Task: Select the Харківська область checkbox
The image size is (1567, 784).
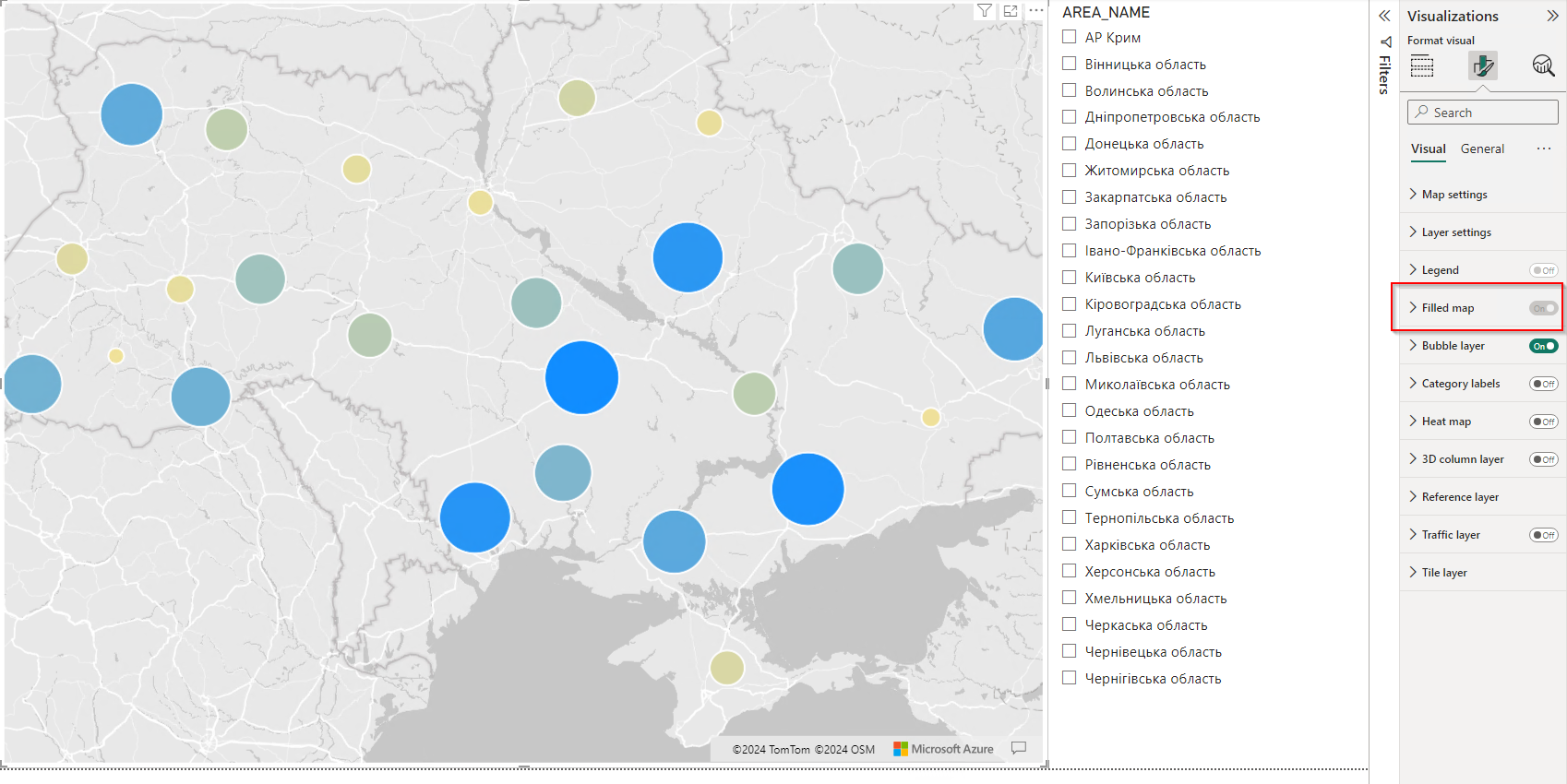Action: [1069, 544]
